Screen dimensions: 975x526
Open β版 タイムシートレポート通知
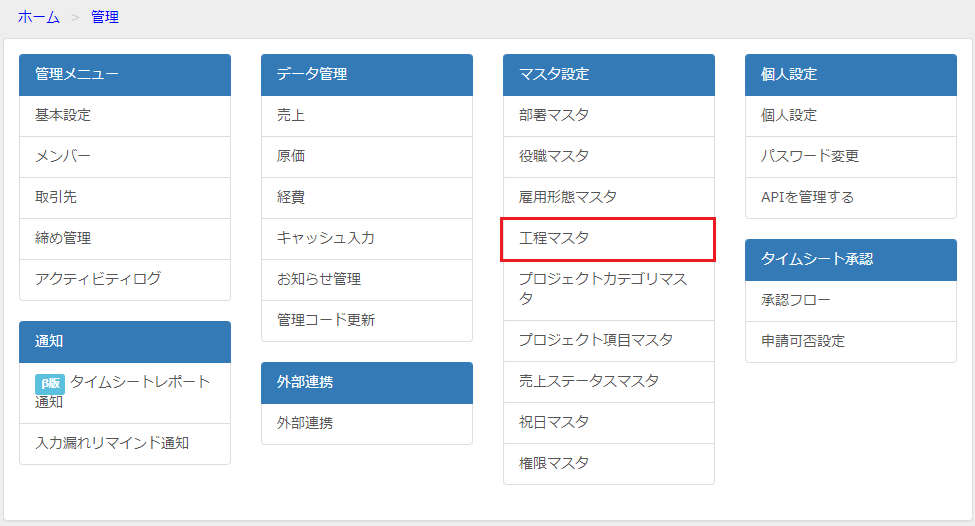tap(125, 393)
